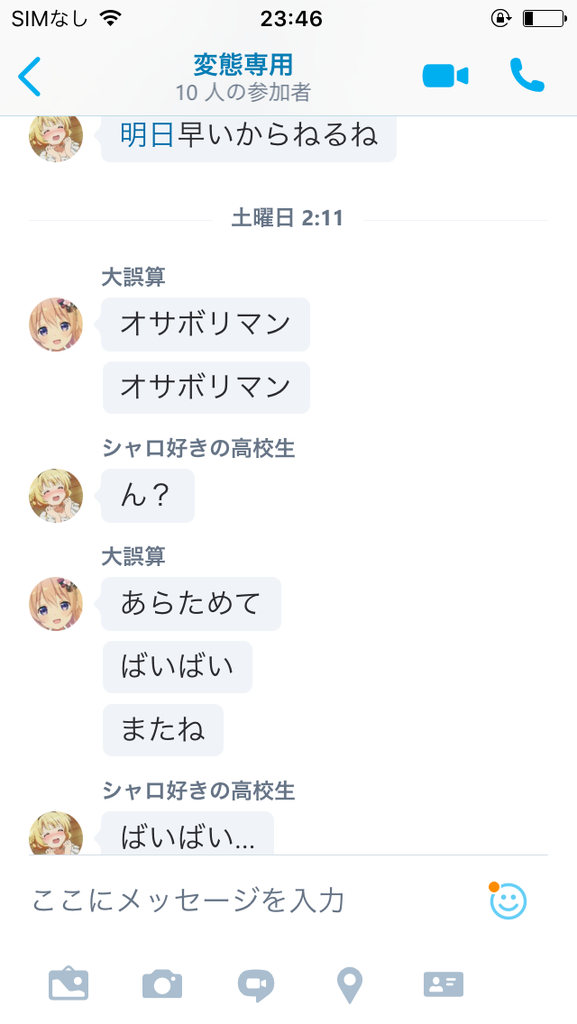Tap the first オサボリマン message

pos(206,325)
